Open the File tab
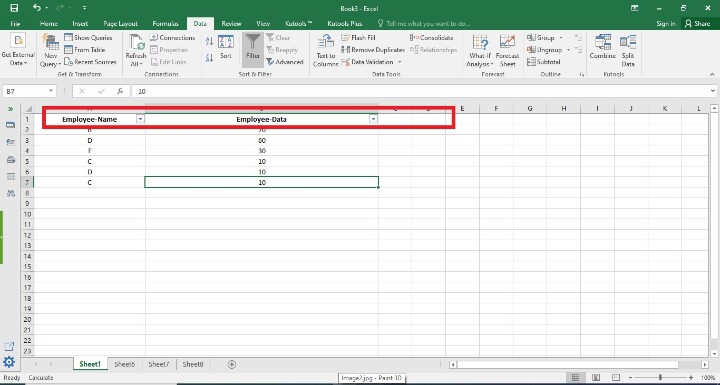Screen dimensions: 720x385 pos(15,23)
